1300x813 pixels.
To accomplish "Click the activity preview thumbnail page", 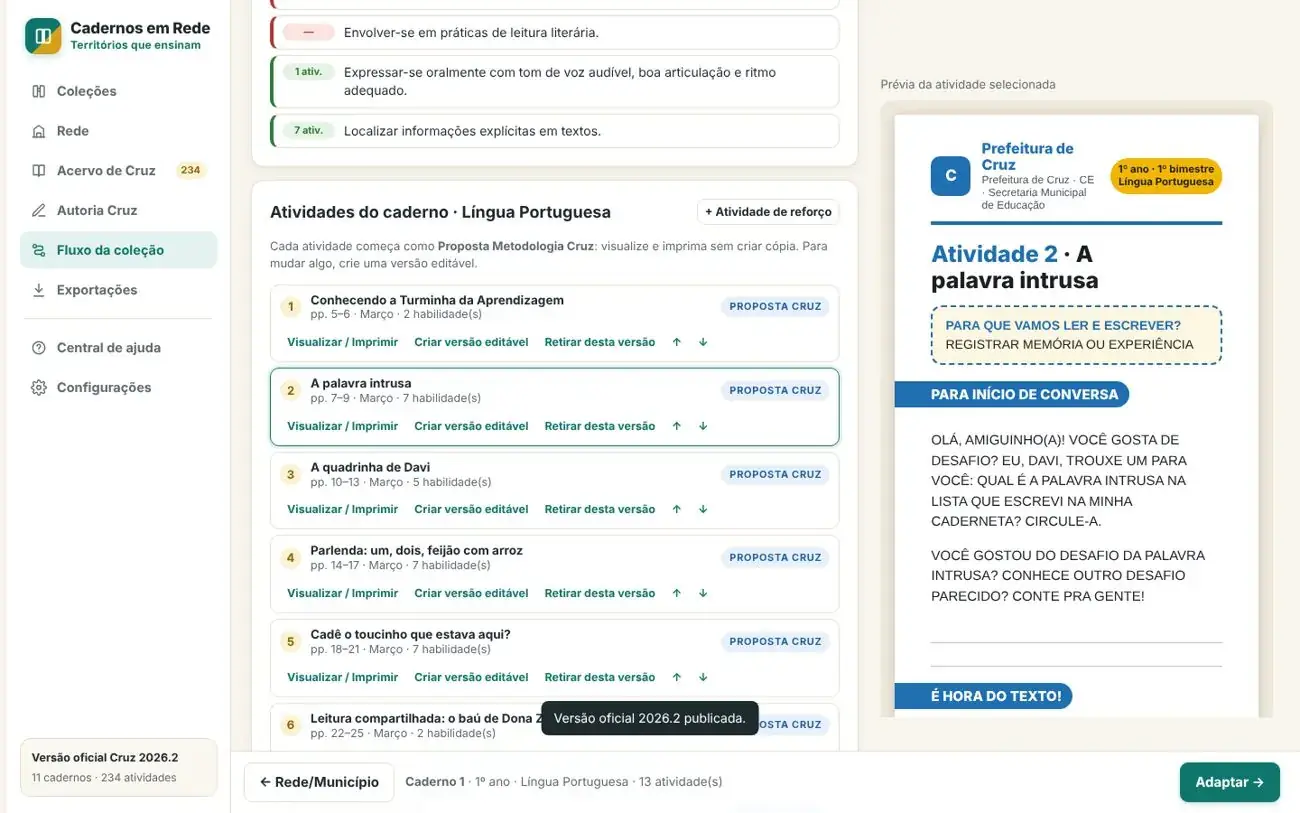I will tap(1076, 416).
